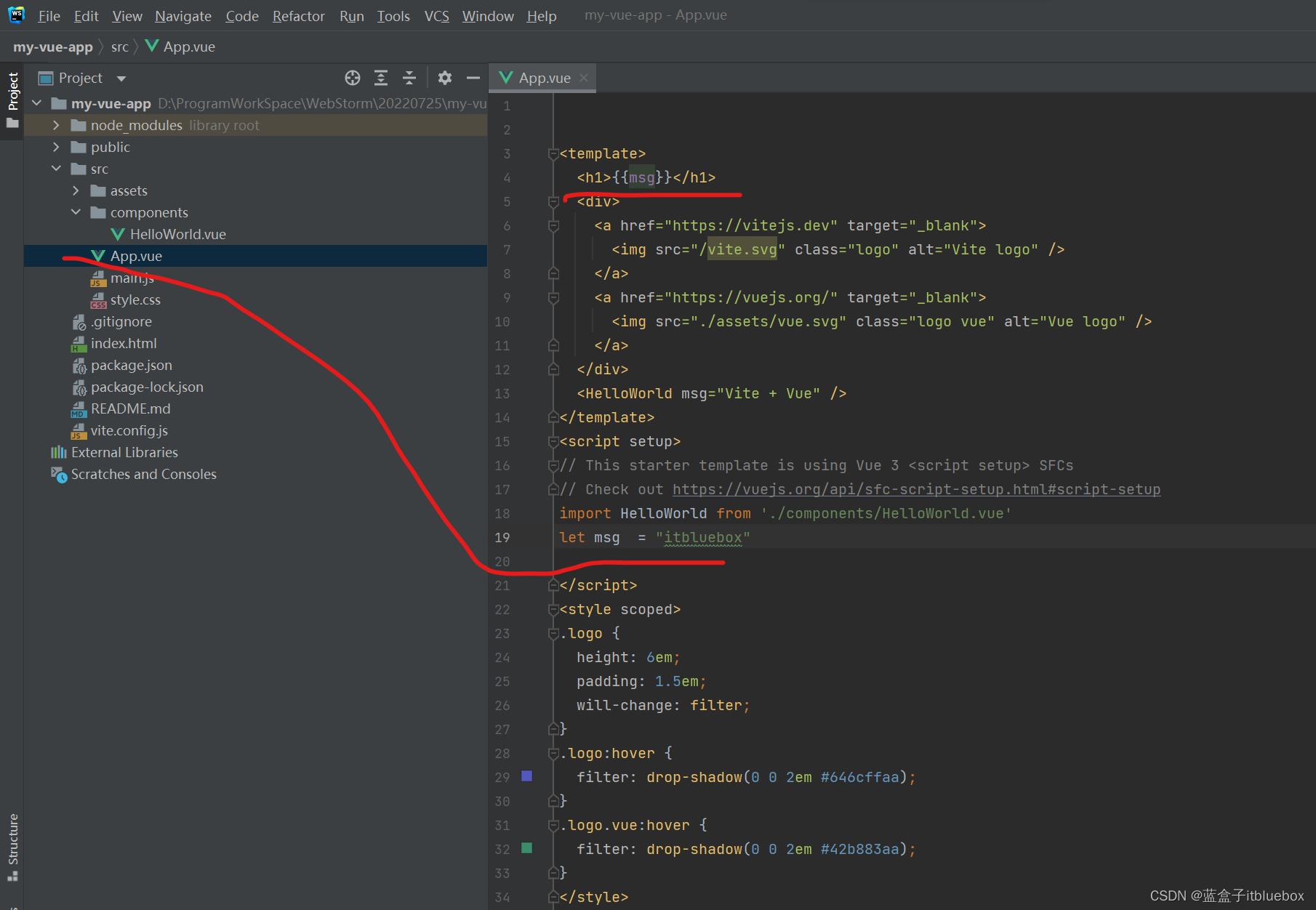Viewport: 1316px width, 910px height.
Task: Open the vuejs.org sfc-script-setup link
Action: coord(916,489)
